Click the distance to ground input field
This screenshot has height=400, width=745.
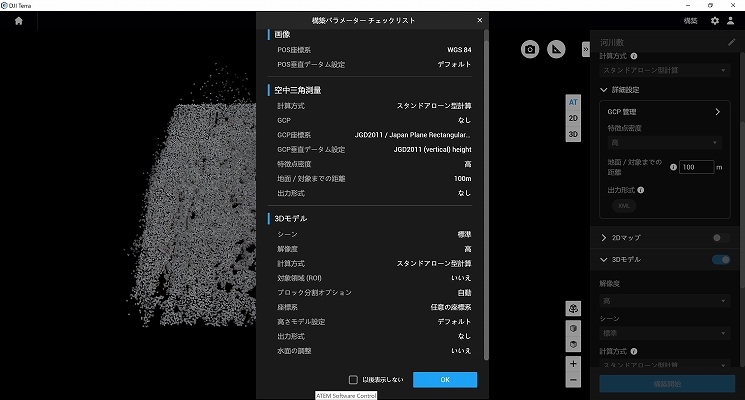click(698, 167)
